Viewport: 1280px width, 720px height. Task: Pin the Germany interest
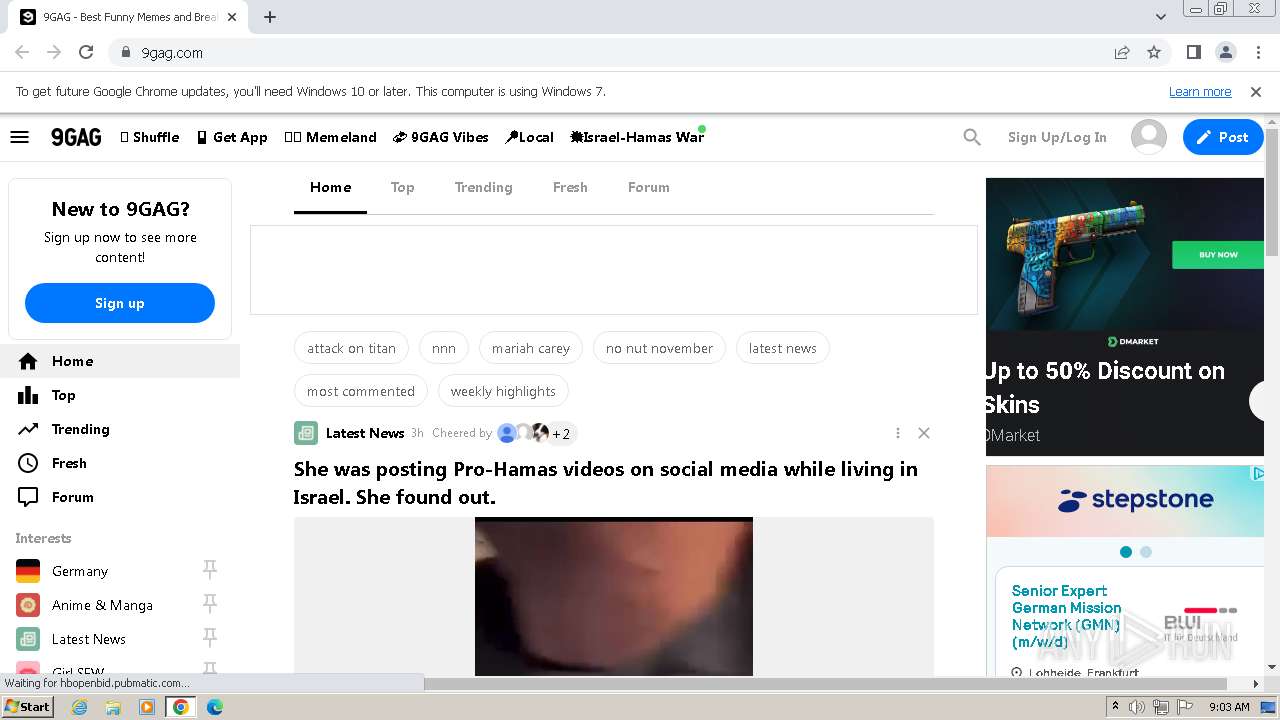pyautogui.click(x=209, y=570)
